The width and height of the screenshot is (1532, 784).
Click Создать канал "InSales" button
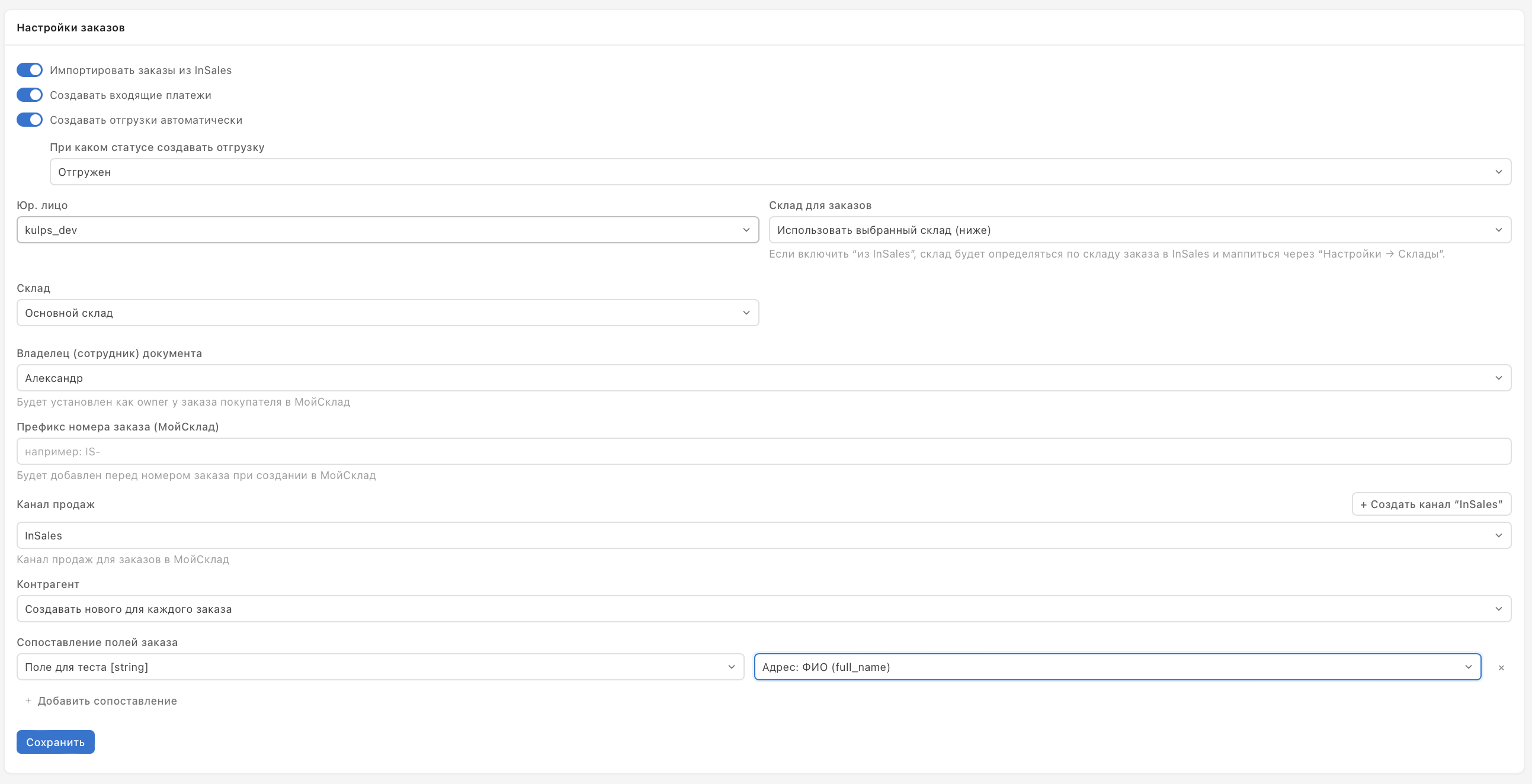(1431, 504)
